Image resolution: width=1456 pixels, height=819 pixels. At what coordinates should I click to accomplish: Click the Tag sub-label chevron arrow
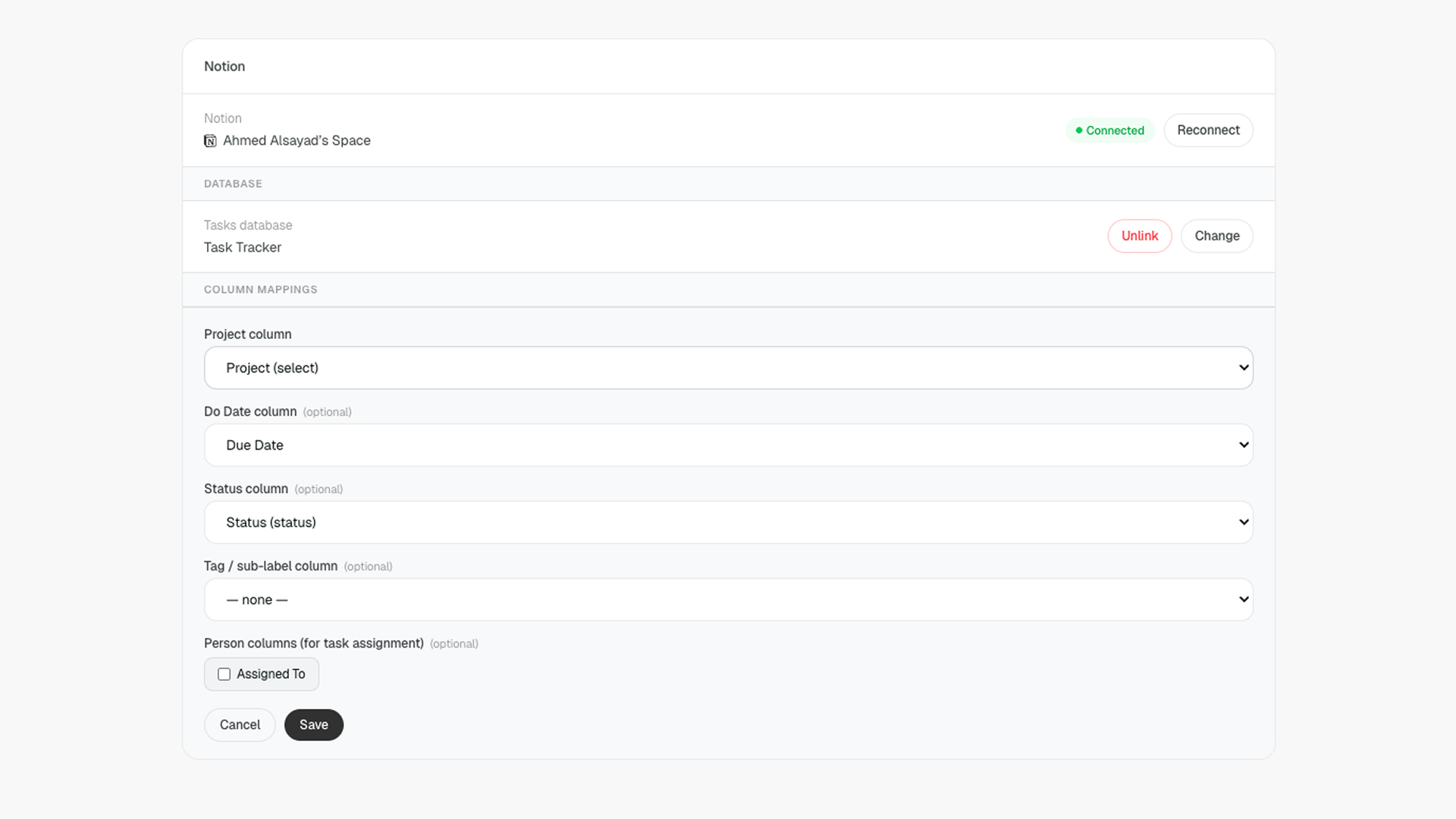point(1244,600)
